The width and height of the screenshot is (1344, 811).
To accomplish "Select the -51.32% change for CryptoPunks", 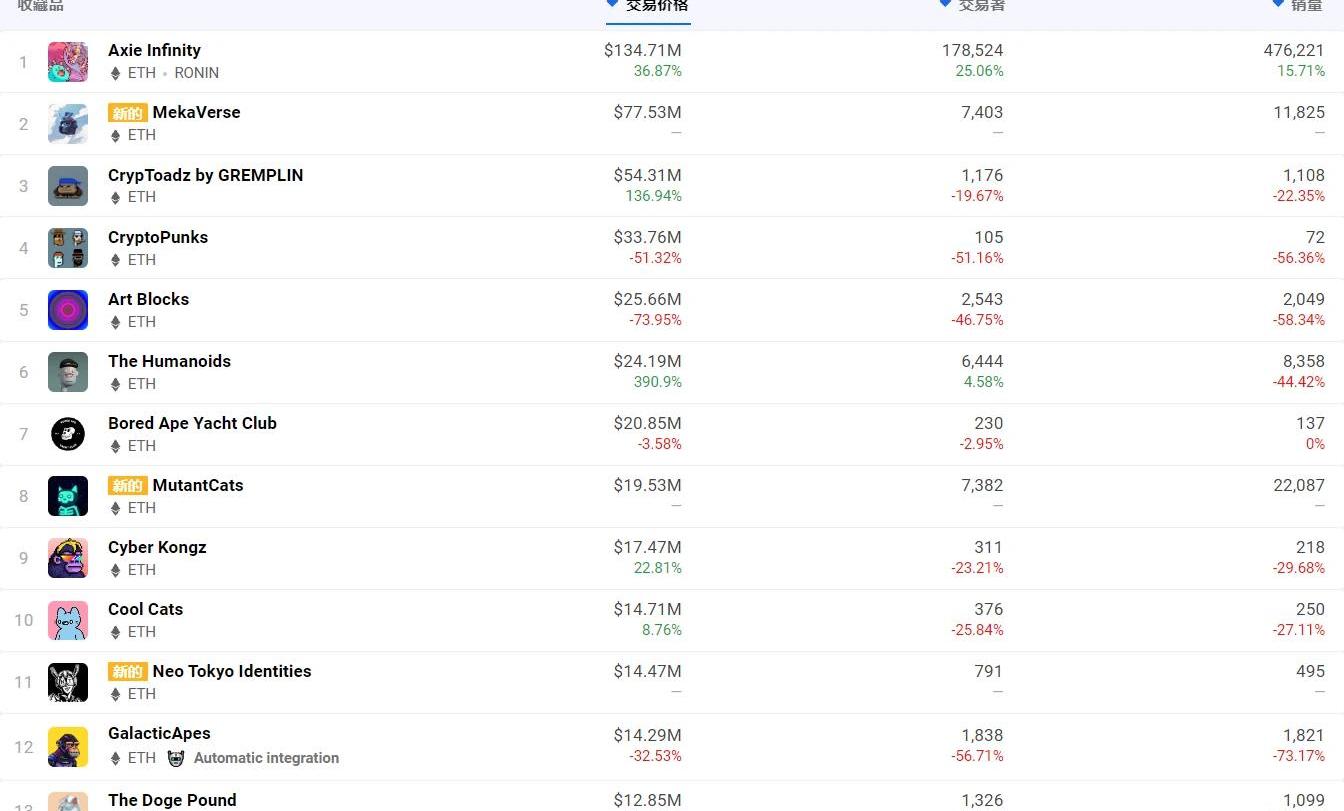I will [656, 258].
